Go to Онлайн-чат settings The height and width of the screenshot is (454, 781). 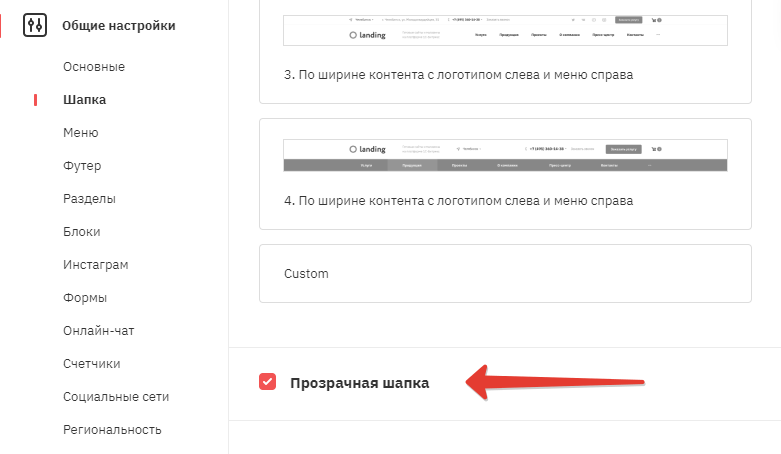99,330
